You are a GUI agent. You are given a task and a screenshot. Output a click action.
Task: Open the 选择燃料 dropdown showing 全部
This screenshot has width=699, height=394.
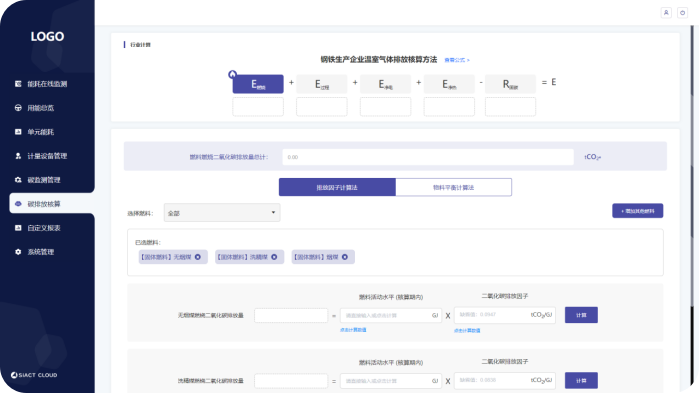click(222, 213)
